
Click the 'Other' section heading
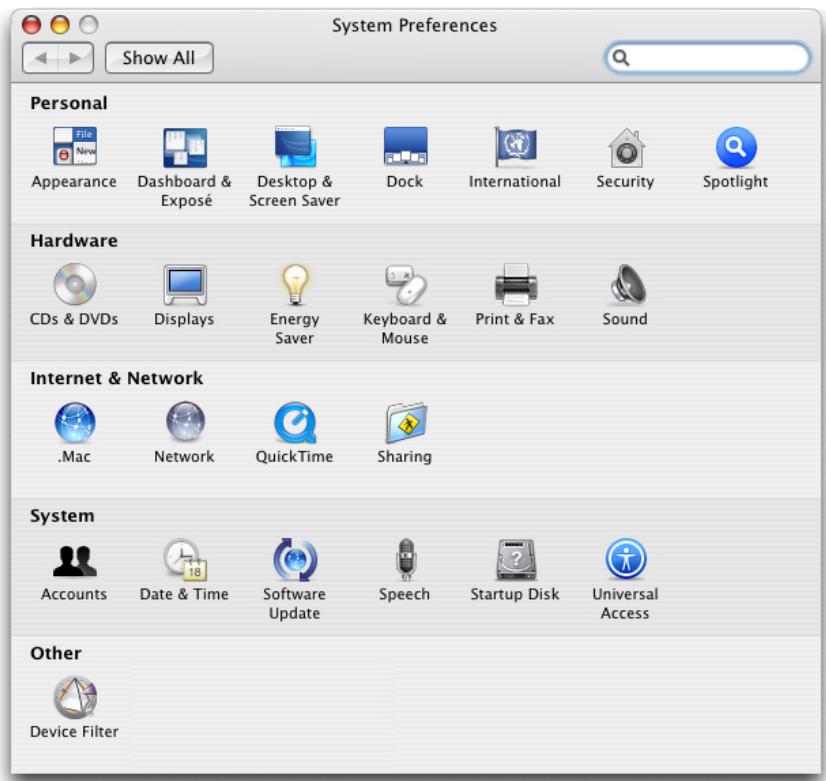pyautogui.click(x=56, y=654)
